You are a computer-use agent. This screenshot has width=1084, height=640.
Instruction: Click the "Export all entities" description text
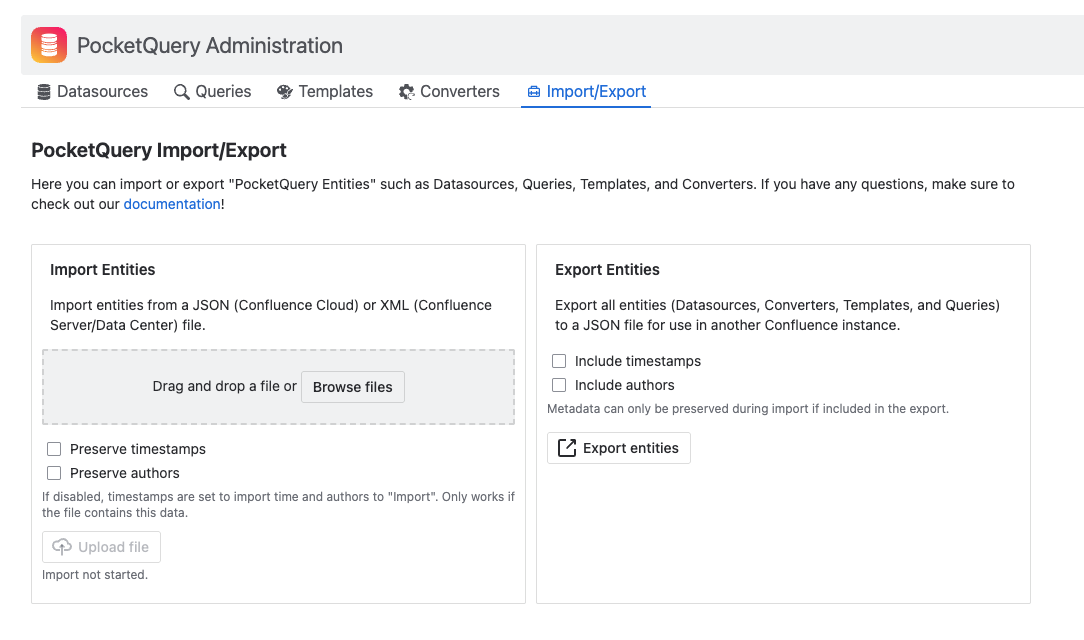tap(778, 315)
